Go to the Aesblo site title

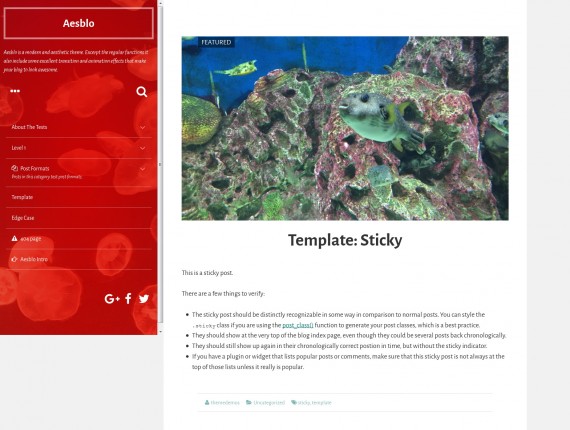point(79,23)
